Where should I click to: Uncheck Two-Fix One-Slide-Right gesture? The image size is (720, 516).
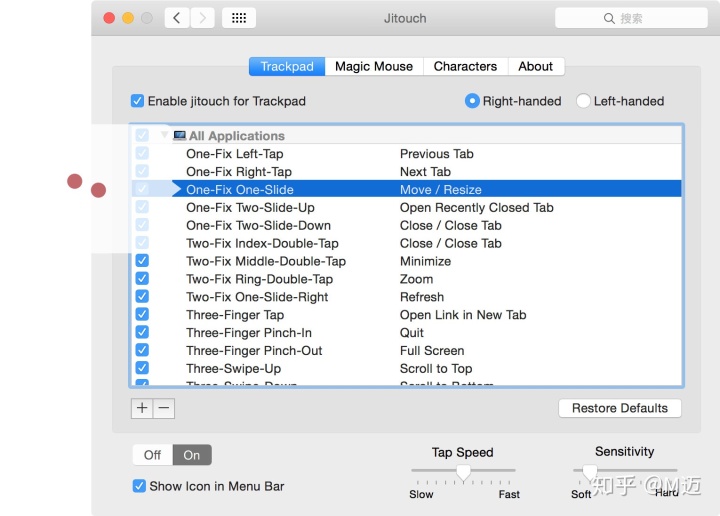point(142,297)
